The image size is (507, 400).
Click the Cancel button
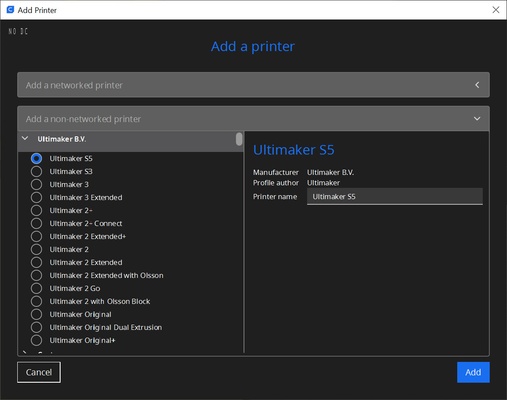[x=39, y=372]
